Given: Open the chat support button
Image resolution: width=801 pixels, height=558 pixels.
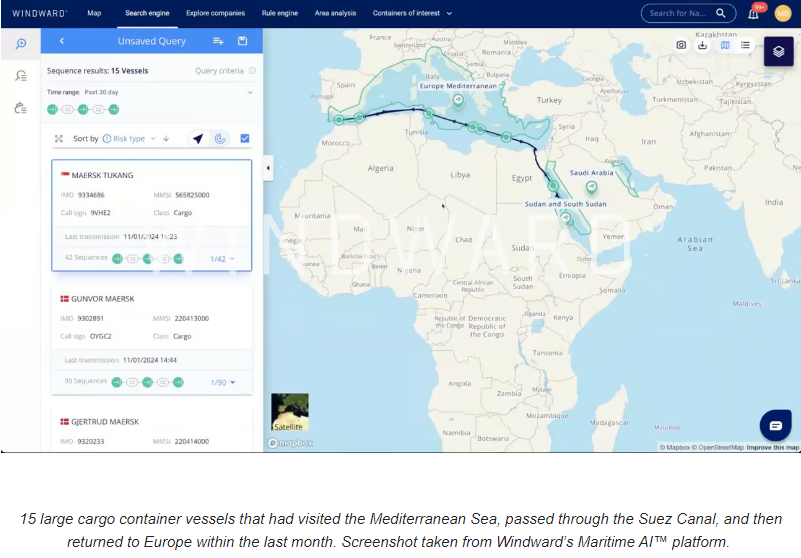Looking at the screenshot, I should 775,425.
